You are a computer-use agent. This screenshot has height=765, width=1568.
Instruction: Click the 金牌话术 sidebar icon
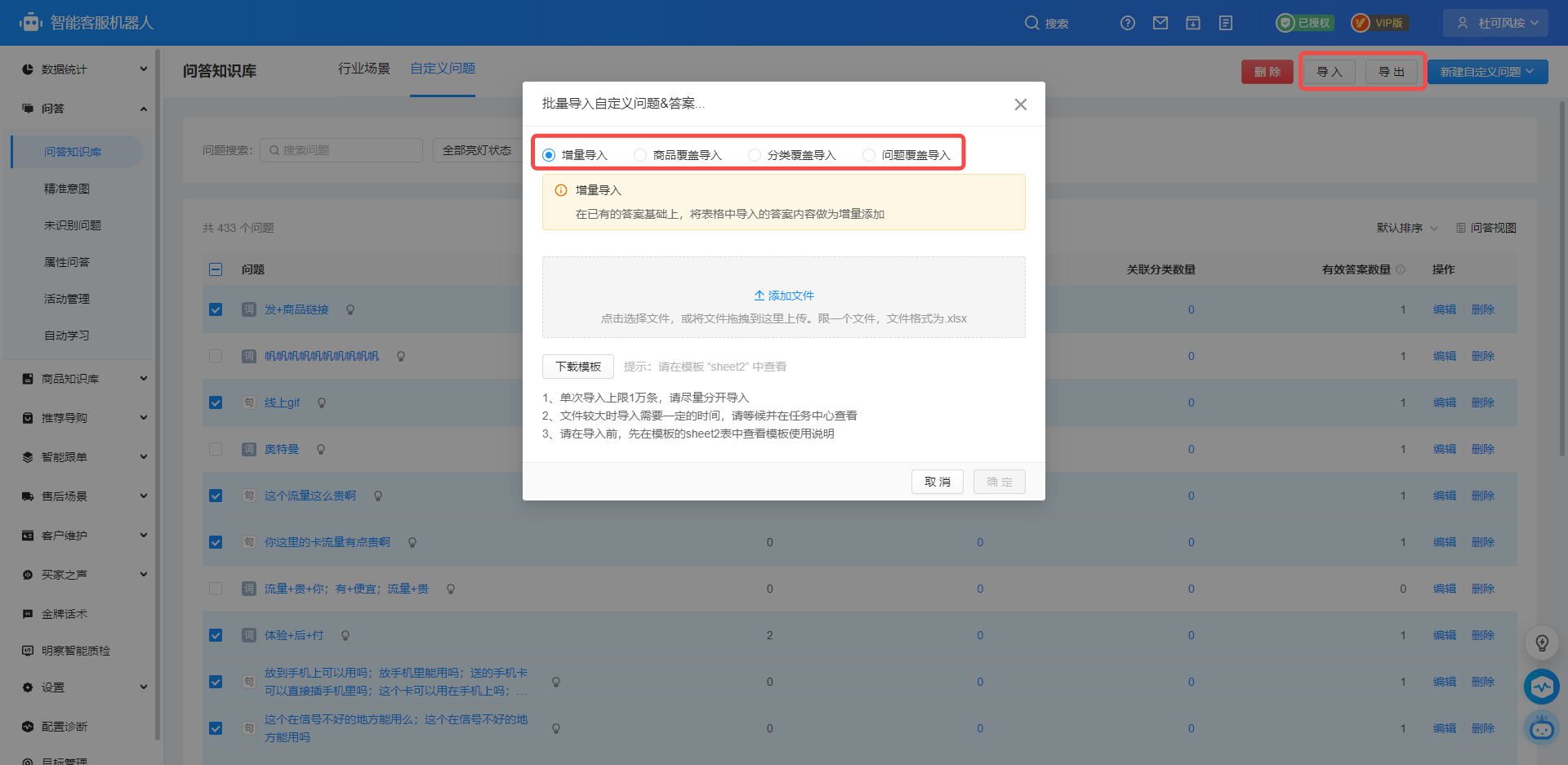28,614
